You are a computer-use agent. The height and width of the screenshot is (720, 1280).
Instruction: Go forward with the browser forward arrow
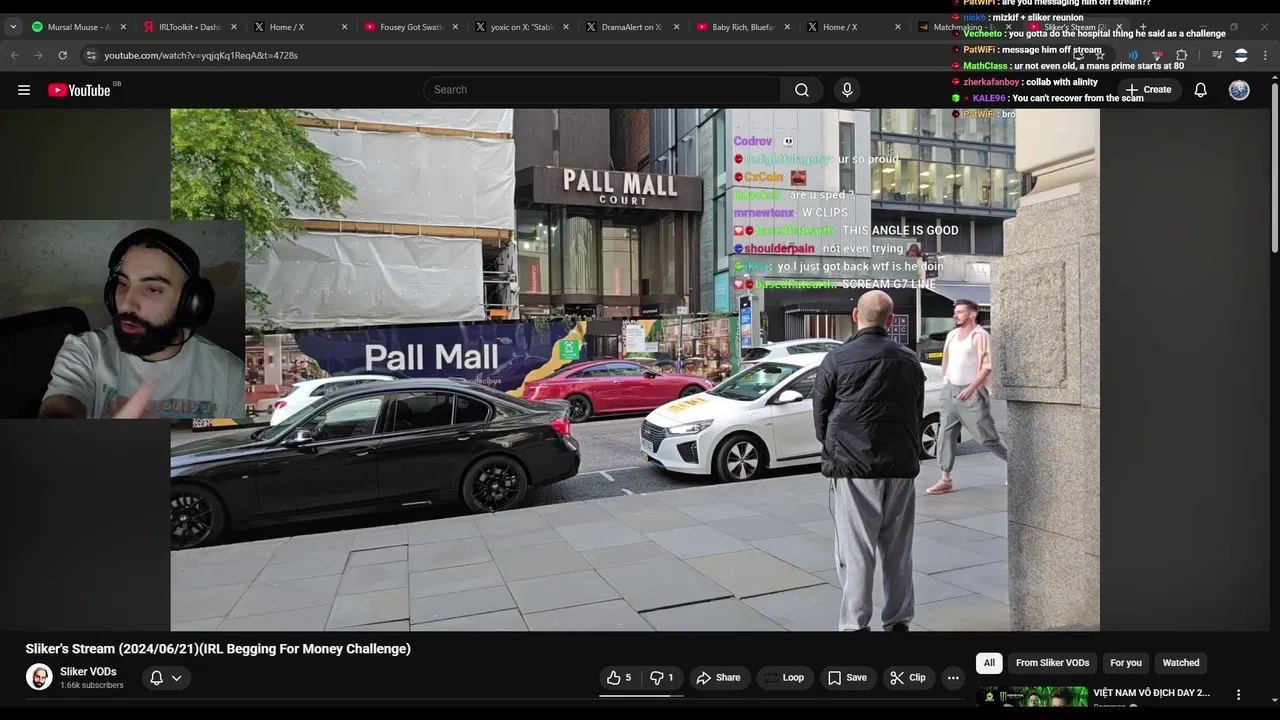click(x=38, y=55)
